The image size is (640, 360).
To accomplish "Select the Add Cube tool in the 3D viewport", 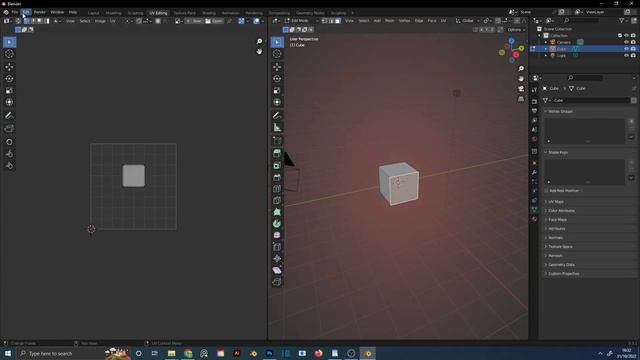I will pos(277,140).
